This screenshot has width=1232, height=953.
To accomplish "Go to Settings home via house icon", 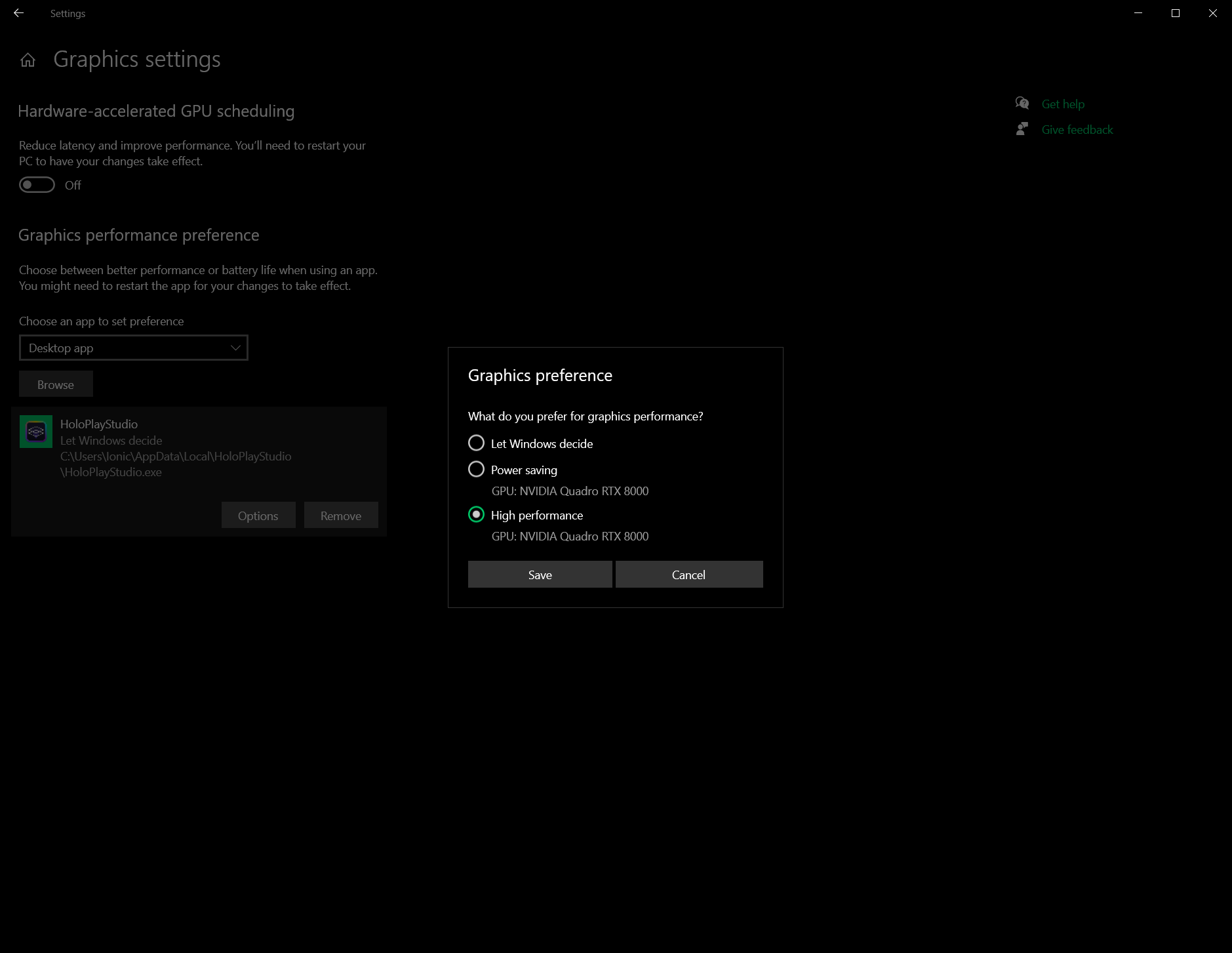I will pyautogui.click(x=28, y=60).
